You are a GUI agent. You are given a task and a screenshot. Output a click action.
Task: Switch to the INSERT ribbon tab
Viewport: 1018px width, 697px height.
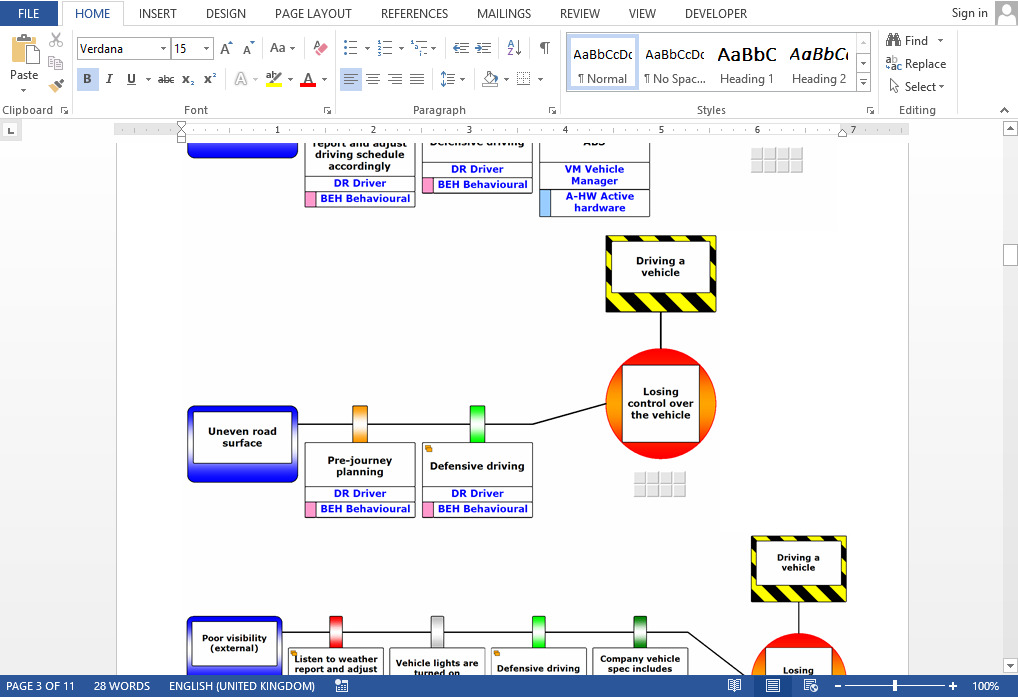pos(157,13)
